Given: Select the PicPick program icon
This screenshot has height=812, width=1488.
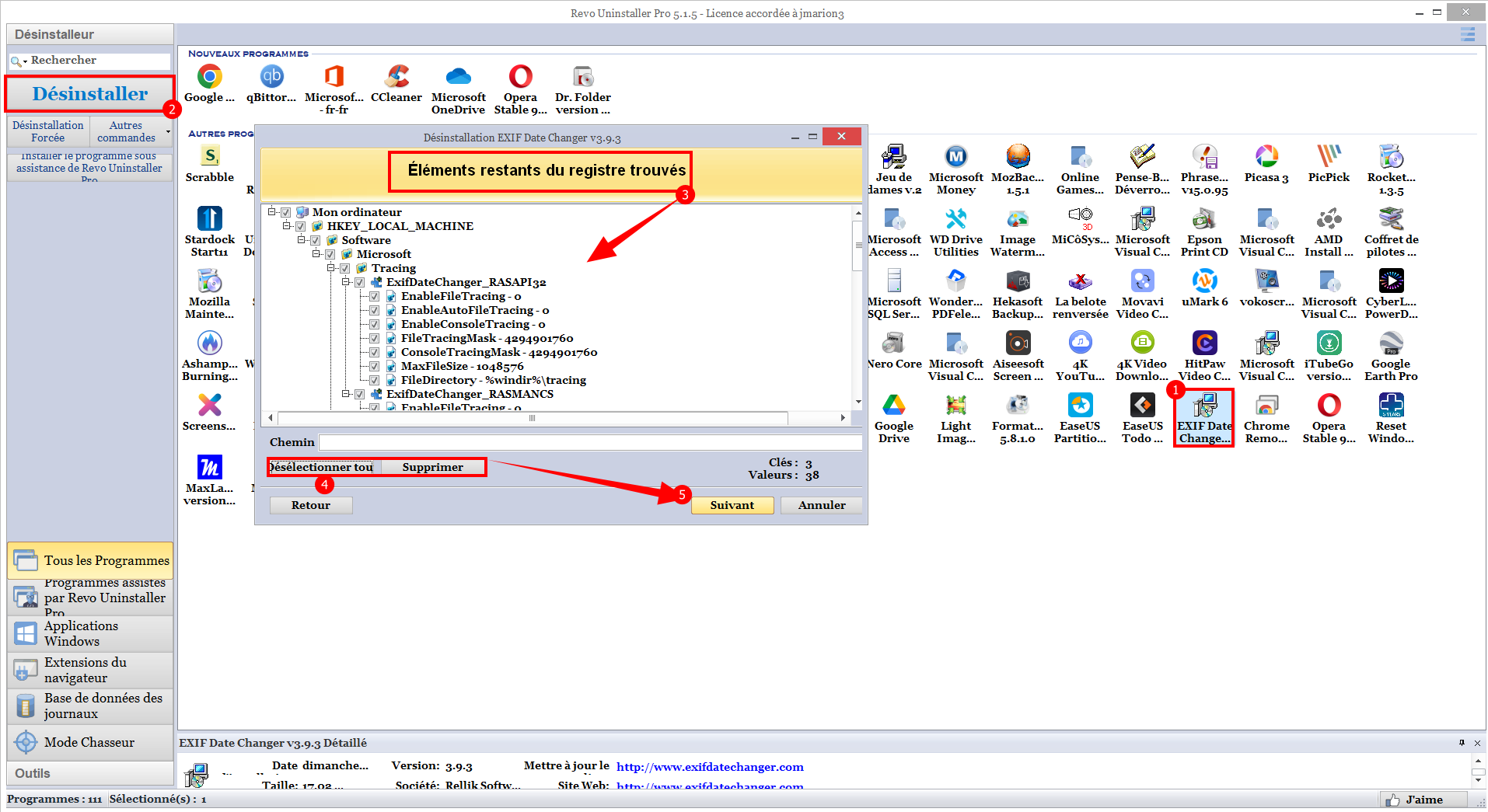Looking at the screenshot, I should 1329,156.
